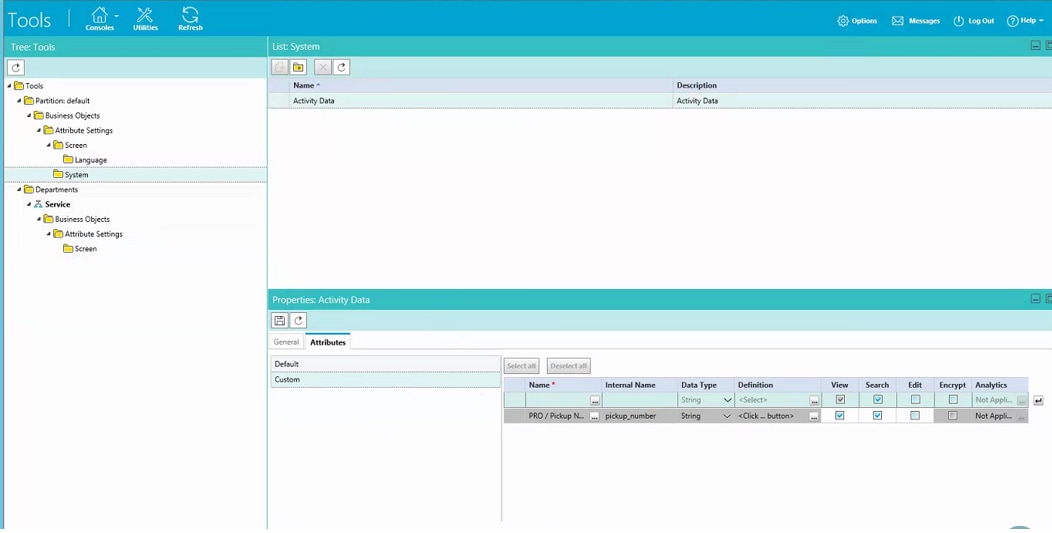
Task: Open Definition ellipsis in the new row
Action: (x=814, y=400)
